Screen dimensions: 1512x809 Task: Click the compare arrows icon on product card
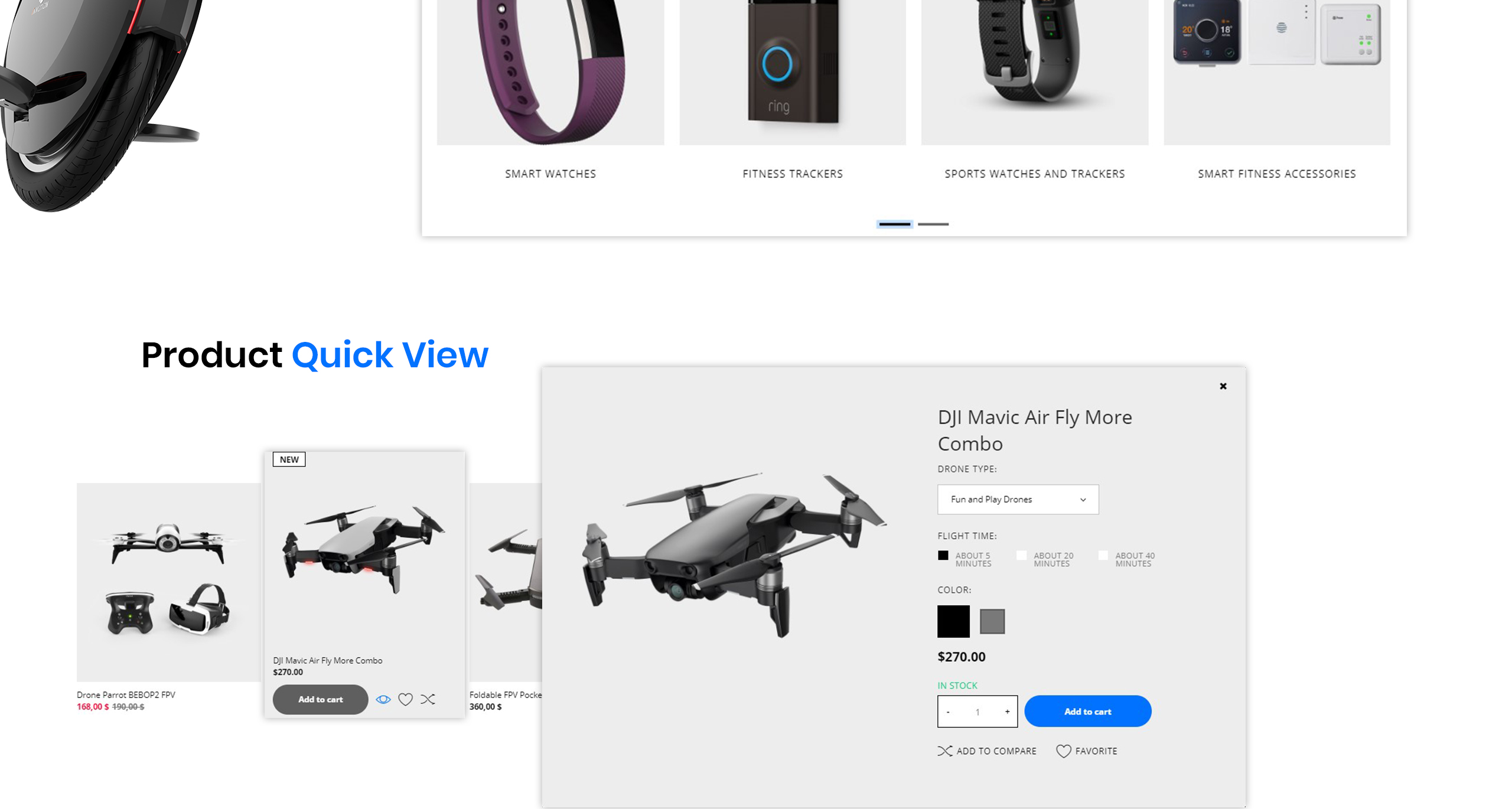pos(428,699)
